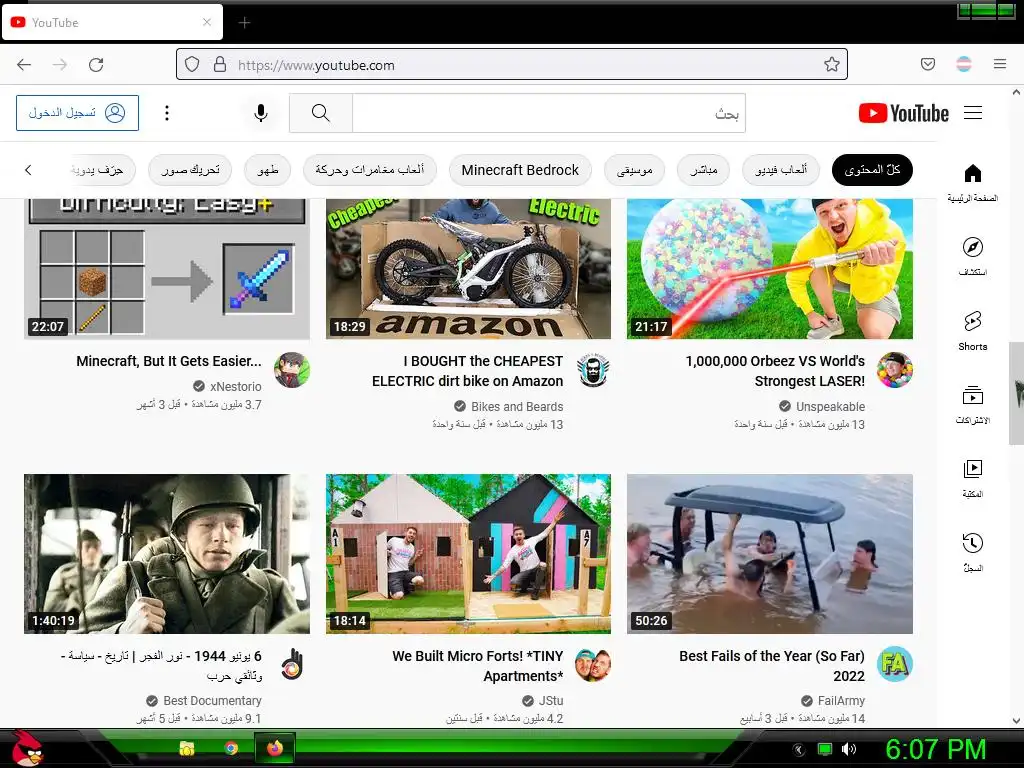This screenshot has height=768, width=1024.
Task: Click the browser back arrow
Action: click(x=24, y=65)
